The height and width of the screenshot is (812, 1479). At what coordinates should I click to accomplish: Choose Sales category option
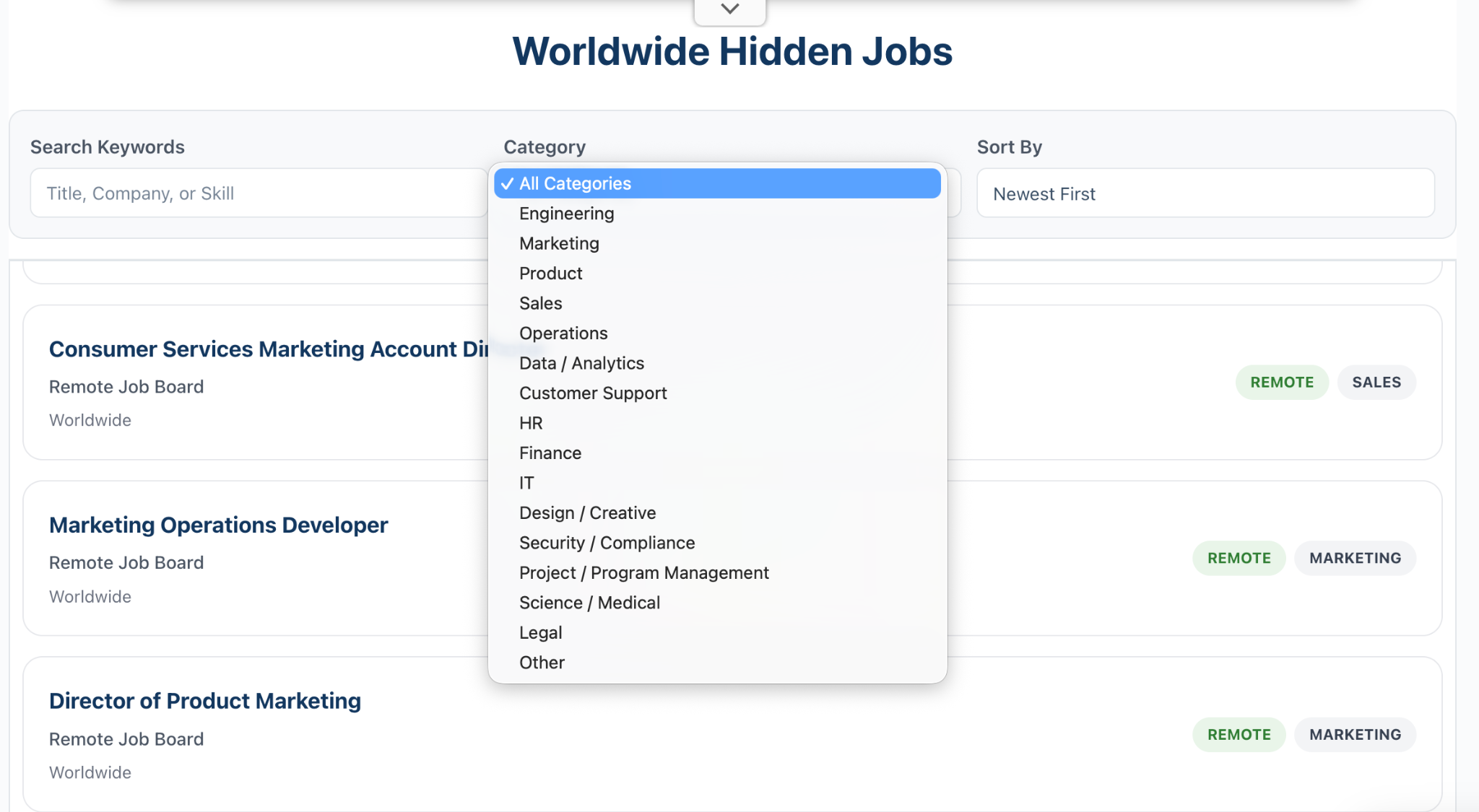[x=717, y=303]
